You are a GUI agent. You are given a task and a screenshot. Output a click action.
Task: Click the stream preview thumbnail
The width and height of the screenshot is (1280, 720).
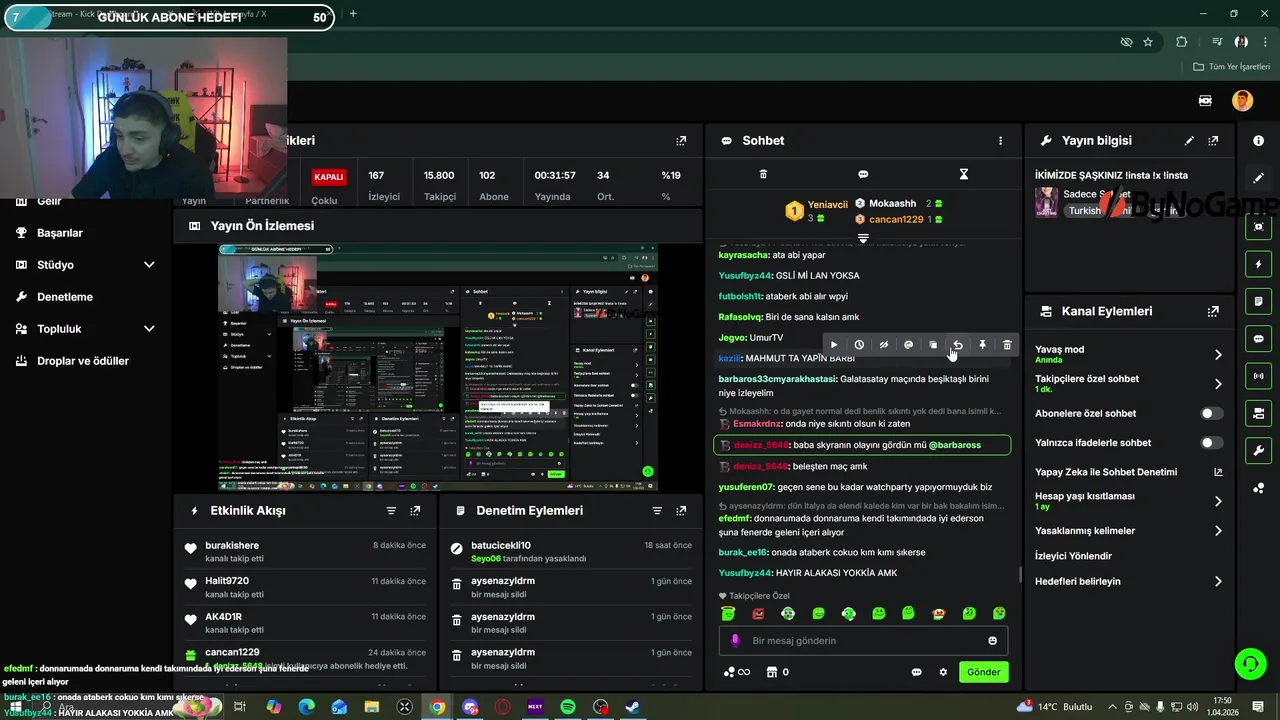(438, 367)
